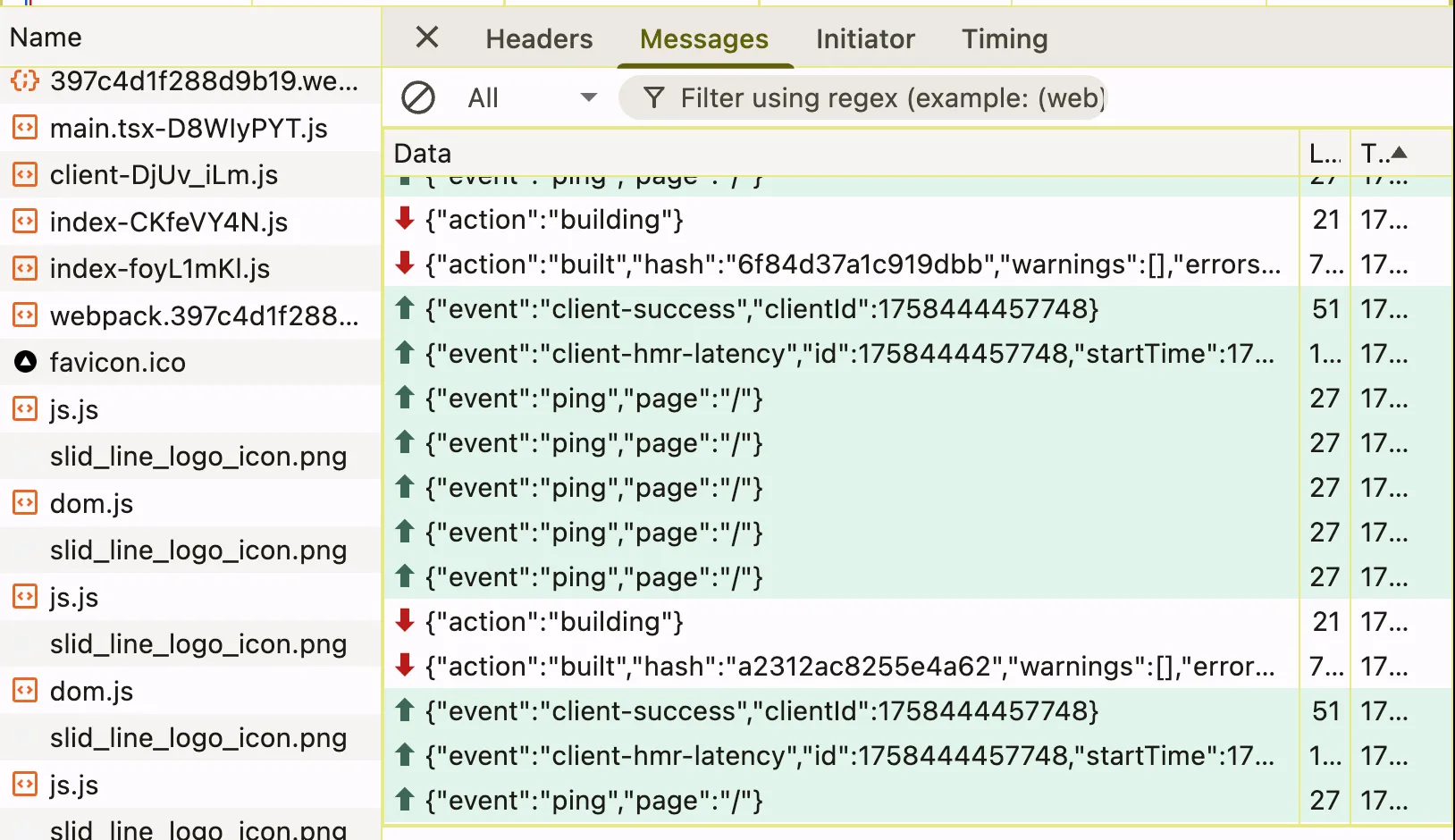Viewport: 1455px width, 840px height.
Task: Click the filter funnel icon
Action: 653,97
